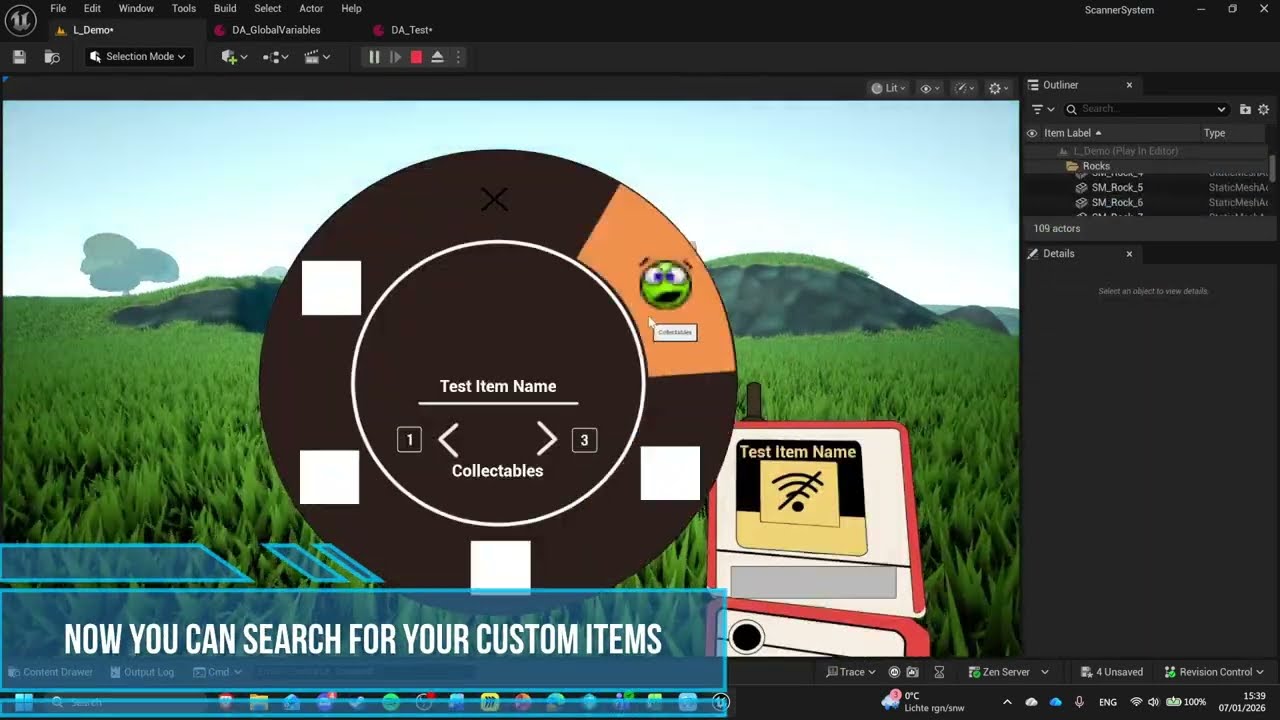Click the Eject from player icon
Image resolution: width=1280 pixels, height=720 pixels.
(x=437, y=57)
